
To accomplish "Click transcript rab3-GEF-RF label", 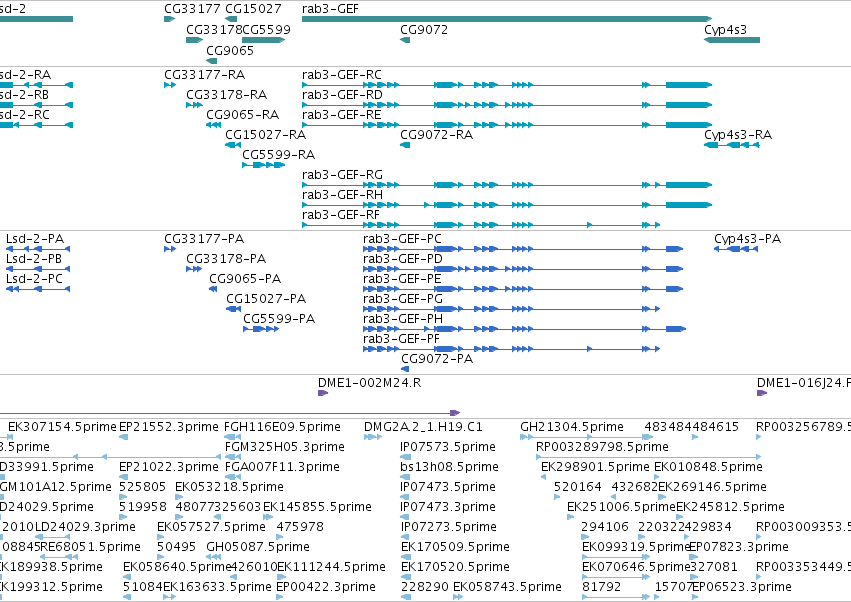I will (x=340, y=214).
